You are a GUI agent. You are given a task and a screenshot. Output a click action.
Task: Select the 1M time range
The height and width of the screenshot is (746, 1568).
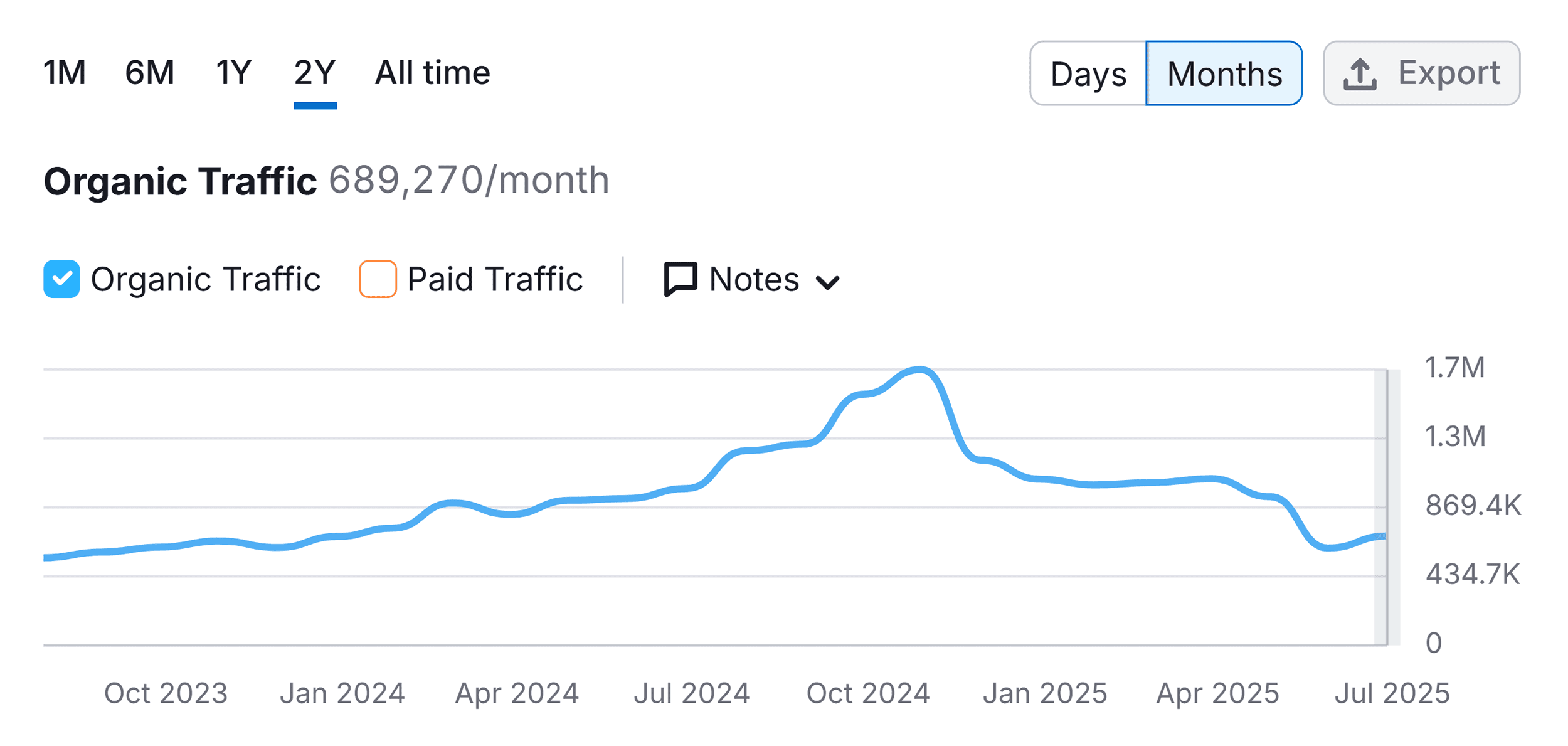[65, 73]
